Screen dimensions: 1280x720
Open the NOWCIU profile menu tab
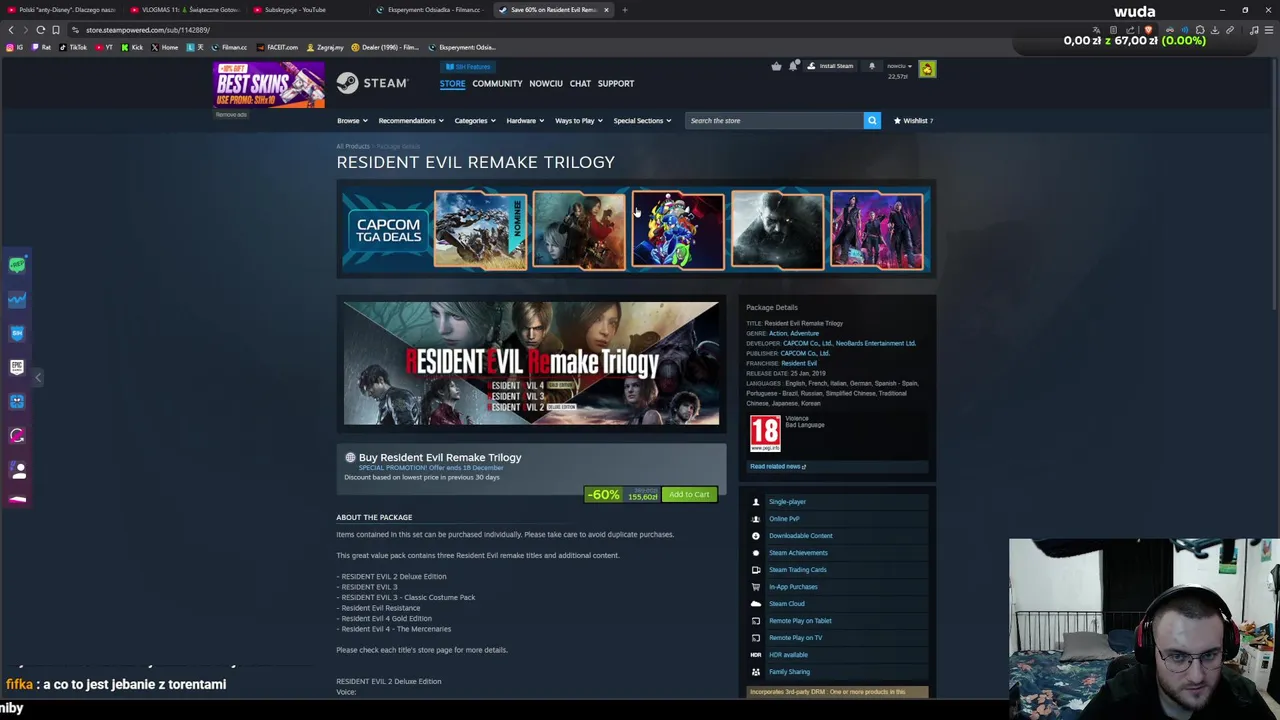[546, 84]
